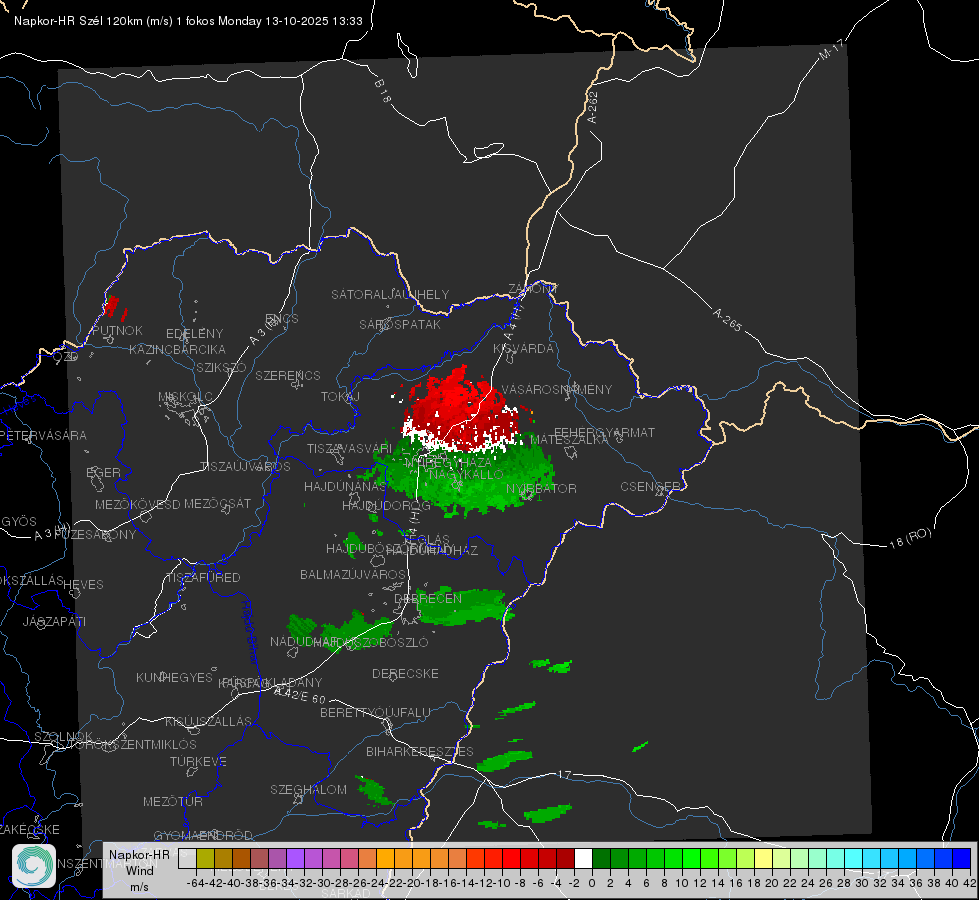The width and height of the screenshot is (979, 900).
Task: Click the 'Napkor-HR Wind m/s' legend label
Action: (139, 870)
